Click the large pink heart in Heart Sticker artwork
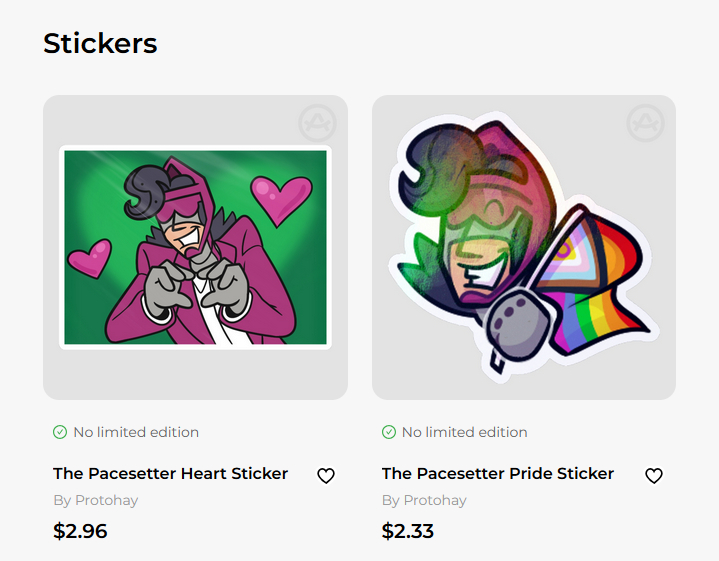The height and width of the screenshot is (561, 719). tap(280, 197)
